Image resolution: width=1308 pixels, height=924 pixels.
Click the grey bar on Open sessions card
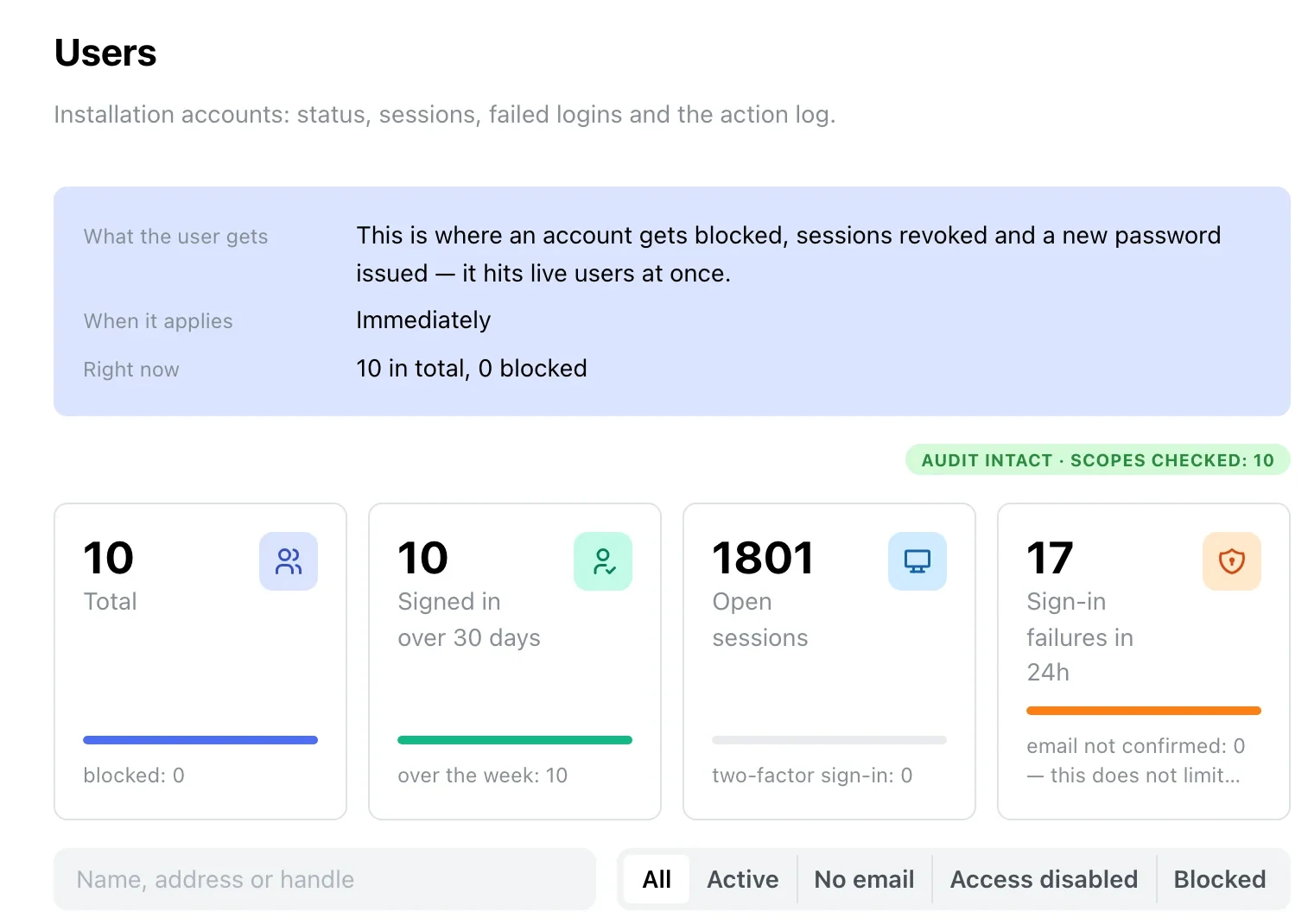[x=829, y=740]
